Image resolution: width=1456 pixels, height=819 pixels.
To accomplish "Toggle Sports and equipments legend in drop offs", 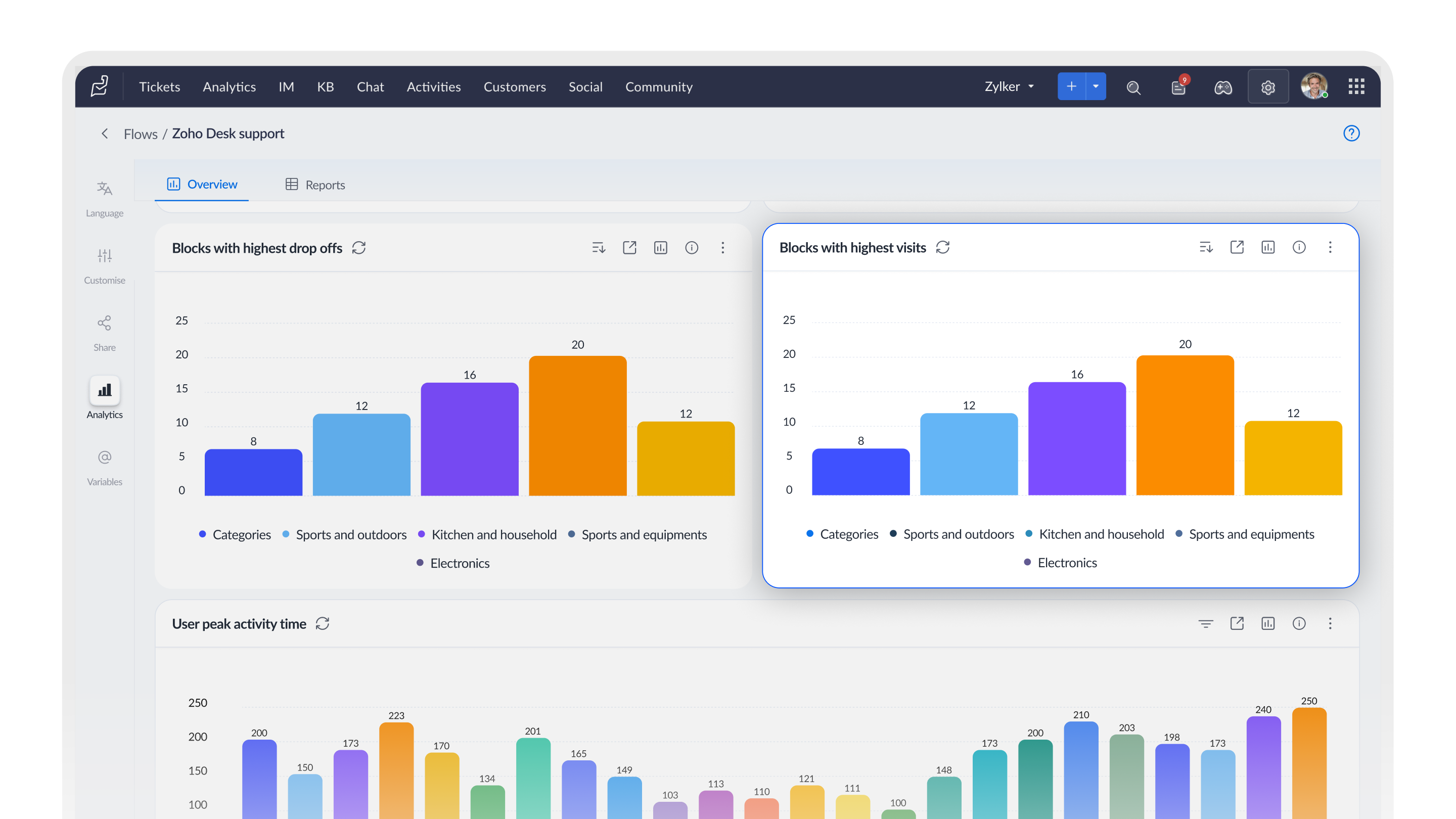I will pyautogui.click(x=638, y=535).
